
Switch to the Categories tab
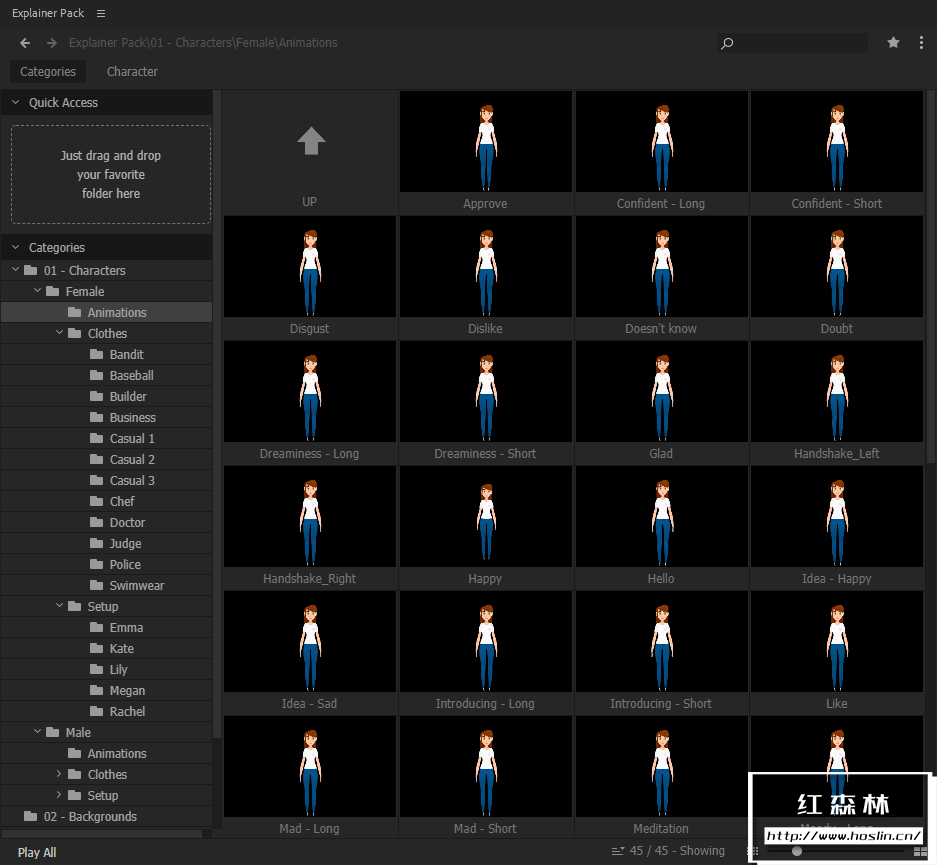point(48,72)
